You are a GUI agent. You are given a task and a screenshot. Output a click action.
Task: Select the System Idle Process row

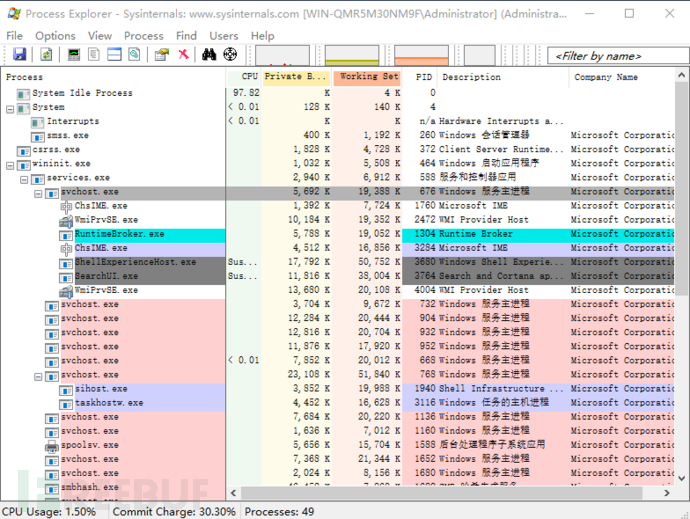(x=338, y=93)
